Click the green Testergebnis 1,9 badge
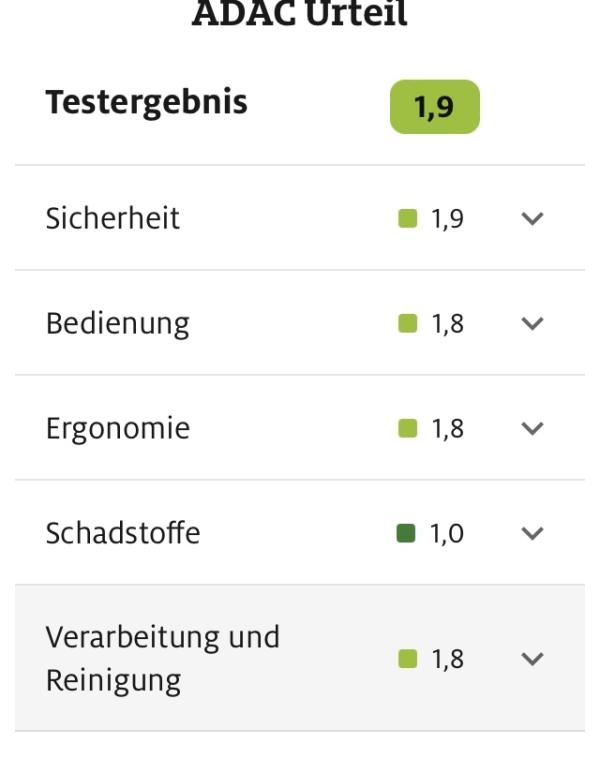600x757 pixels. [435, 107]
